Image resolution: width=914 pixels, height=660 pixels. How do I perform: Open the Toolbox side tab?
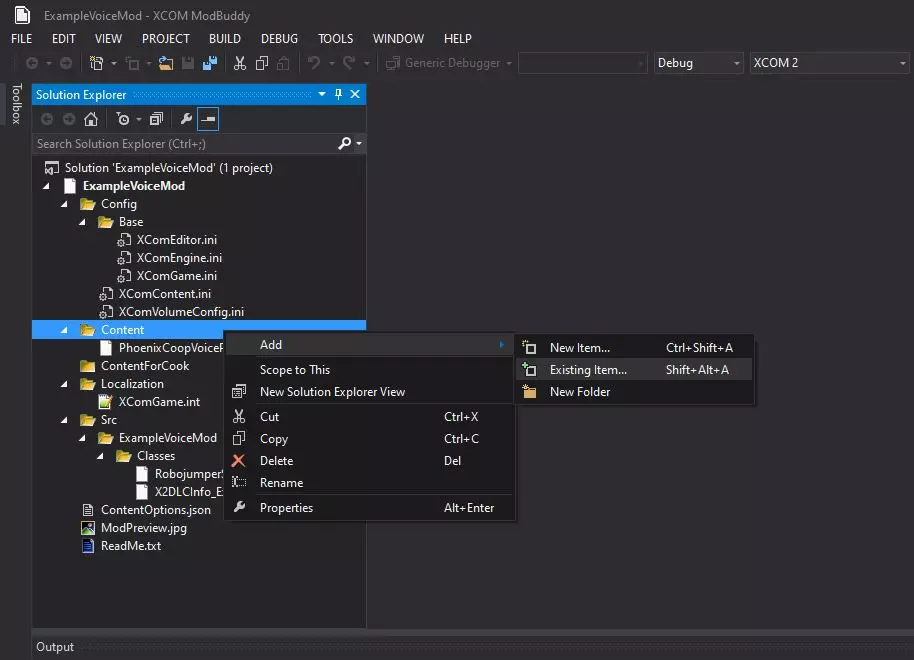coord(16,104)
